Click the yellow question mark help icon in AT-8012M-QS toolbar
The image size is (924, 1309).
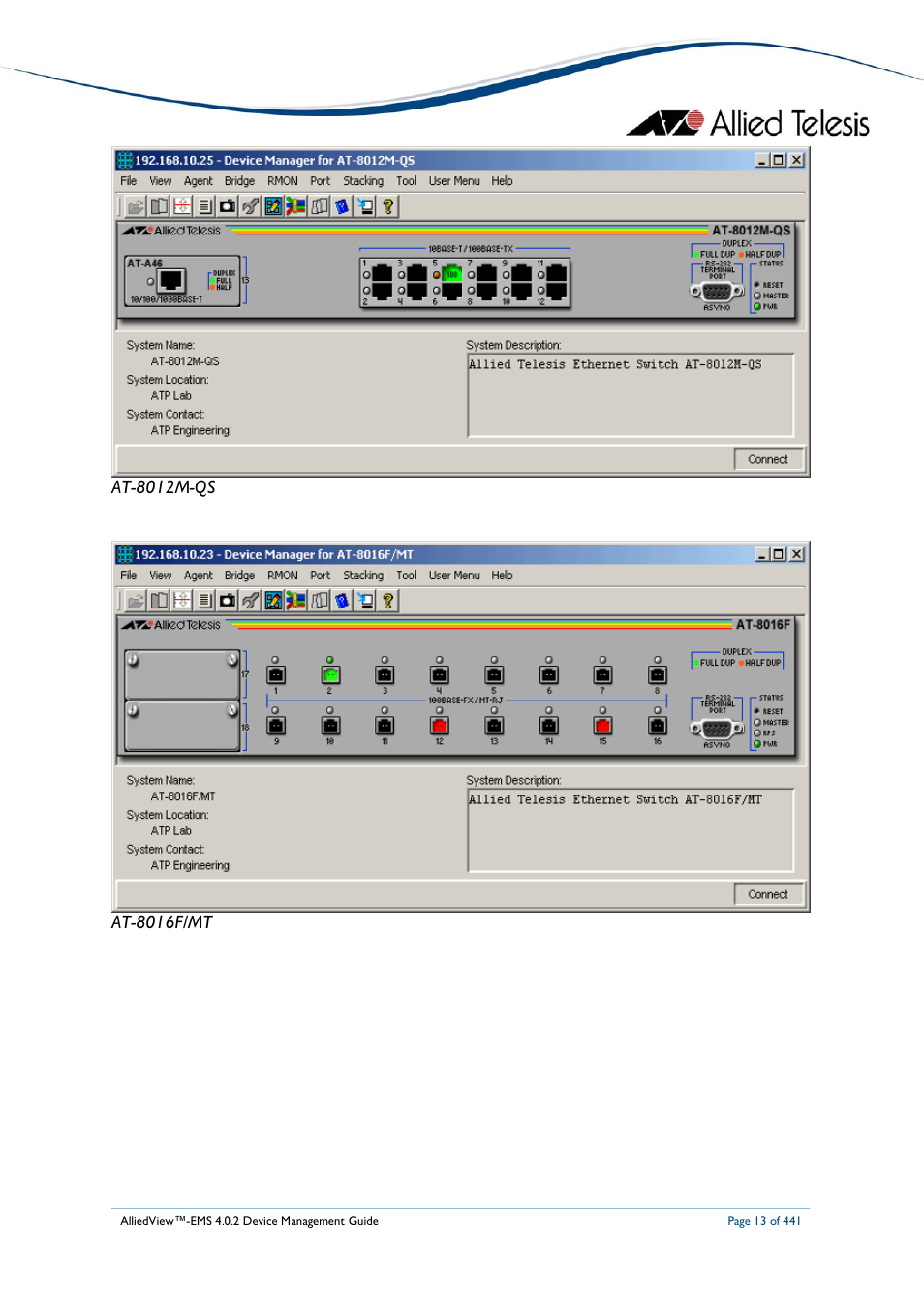(x=388, y=206)
